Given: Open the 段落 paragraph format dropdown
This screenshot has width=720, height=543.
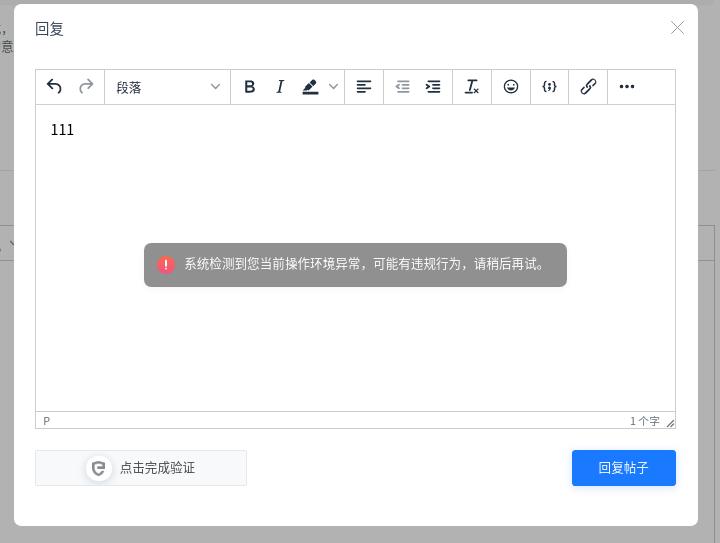Looking at the screenshot, I should pos(167,87).
